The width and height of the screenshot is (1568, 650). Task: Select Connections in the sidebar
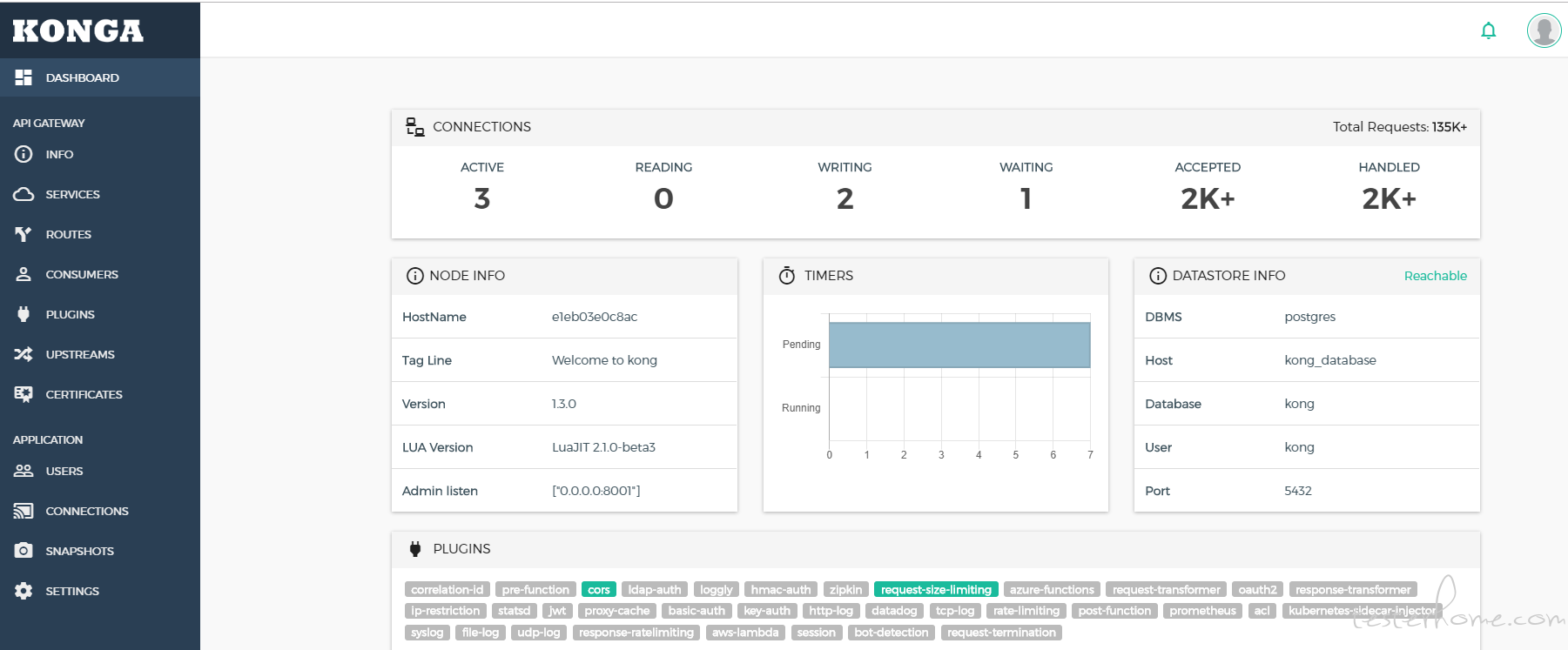100,511
